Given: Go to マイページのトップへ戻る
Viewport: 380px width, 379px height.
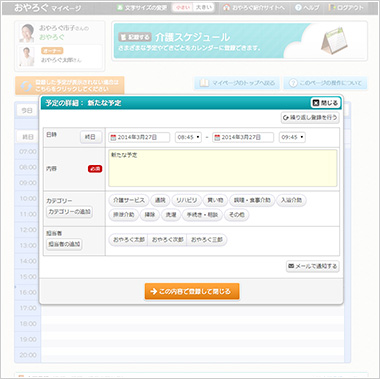Looking at the screenshot, I should 237,83.
